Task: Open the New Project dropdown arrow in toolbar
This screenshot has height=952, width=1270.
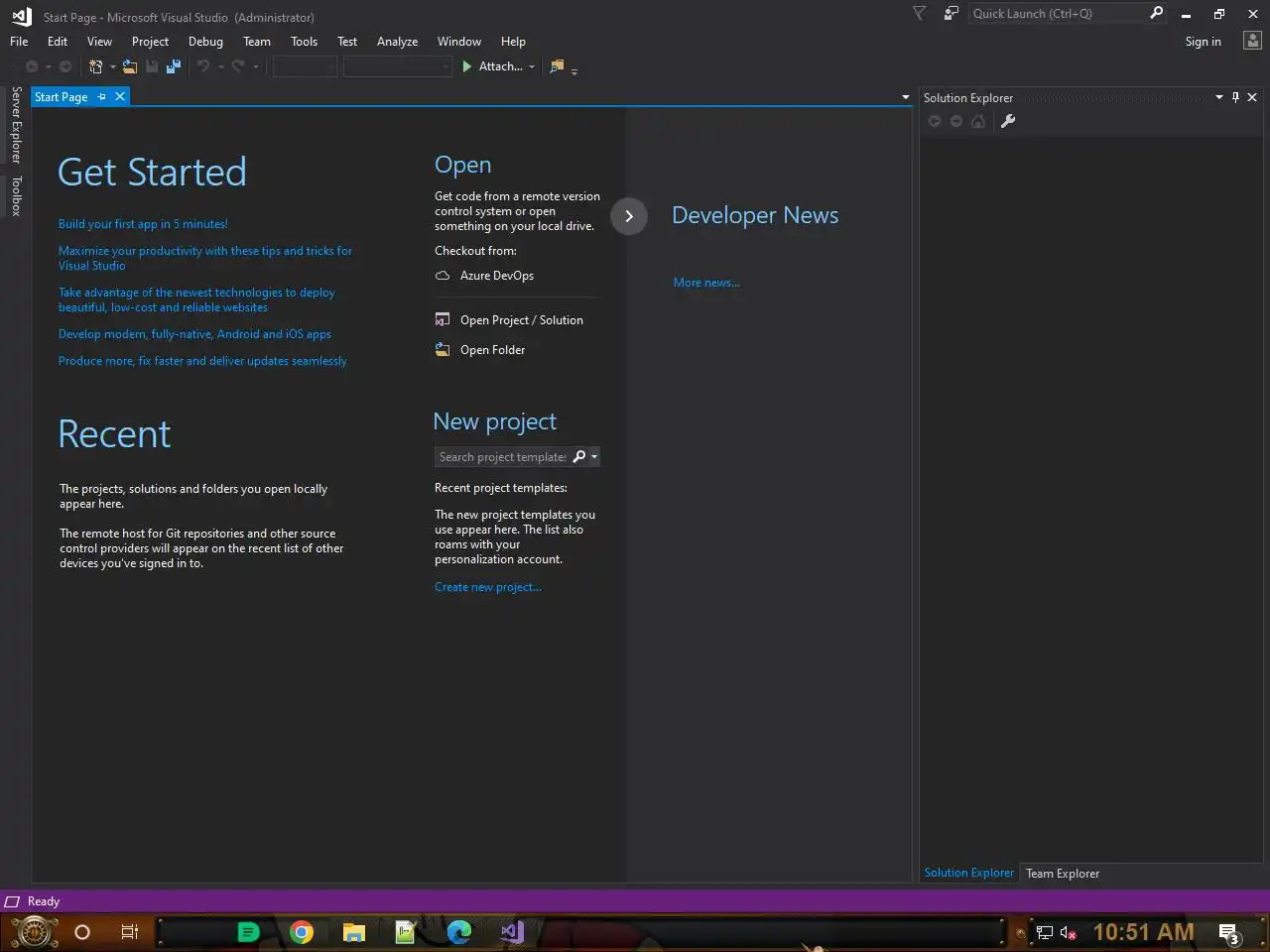Action: click(x=113, y=67)
